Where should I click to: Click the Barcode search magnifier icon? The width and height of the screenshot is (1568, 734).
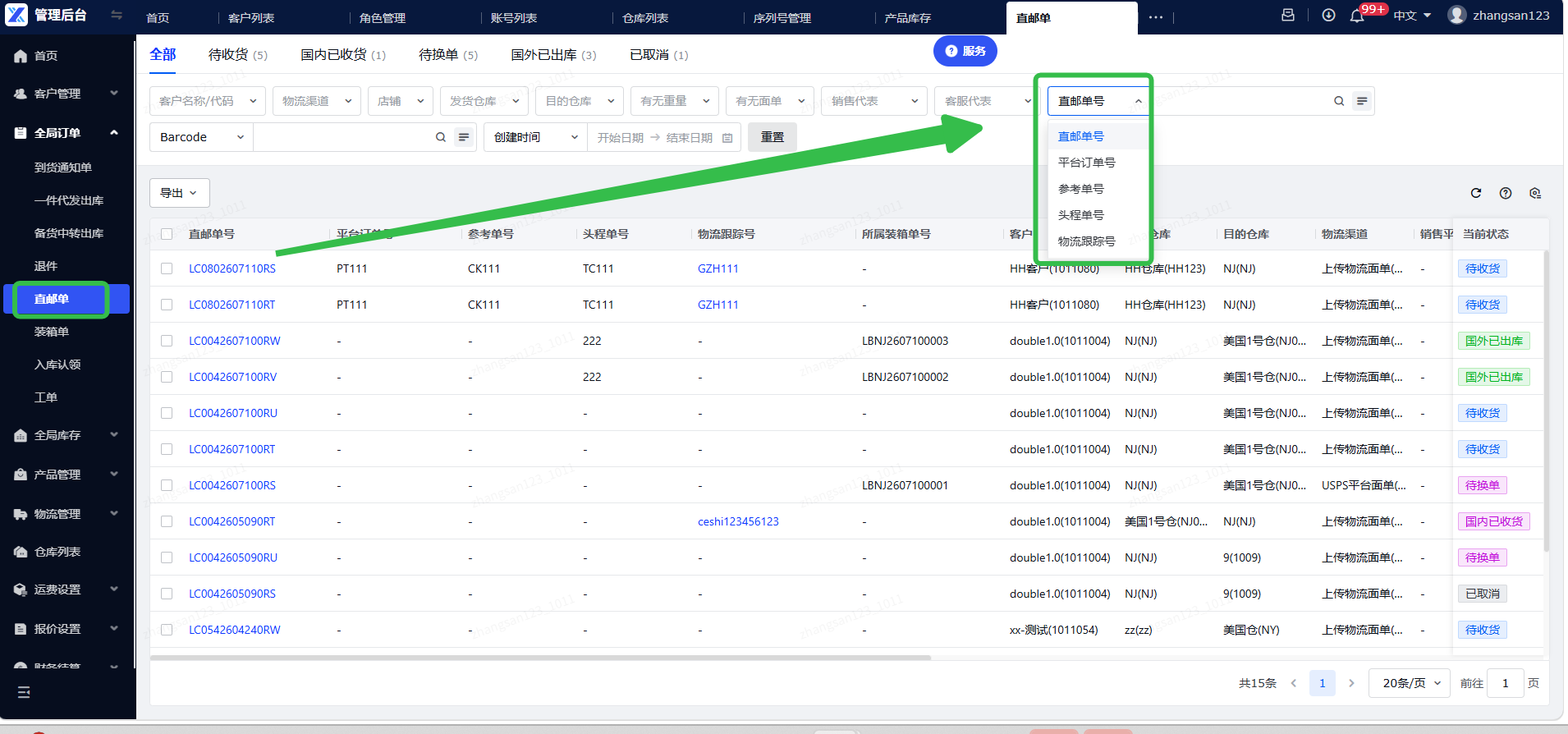tap(441, 137)
